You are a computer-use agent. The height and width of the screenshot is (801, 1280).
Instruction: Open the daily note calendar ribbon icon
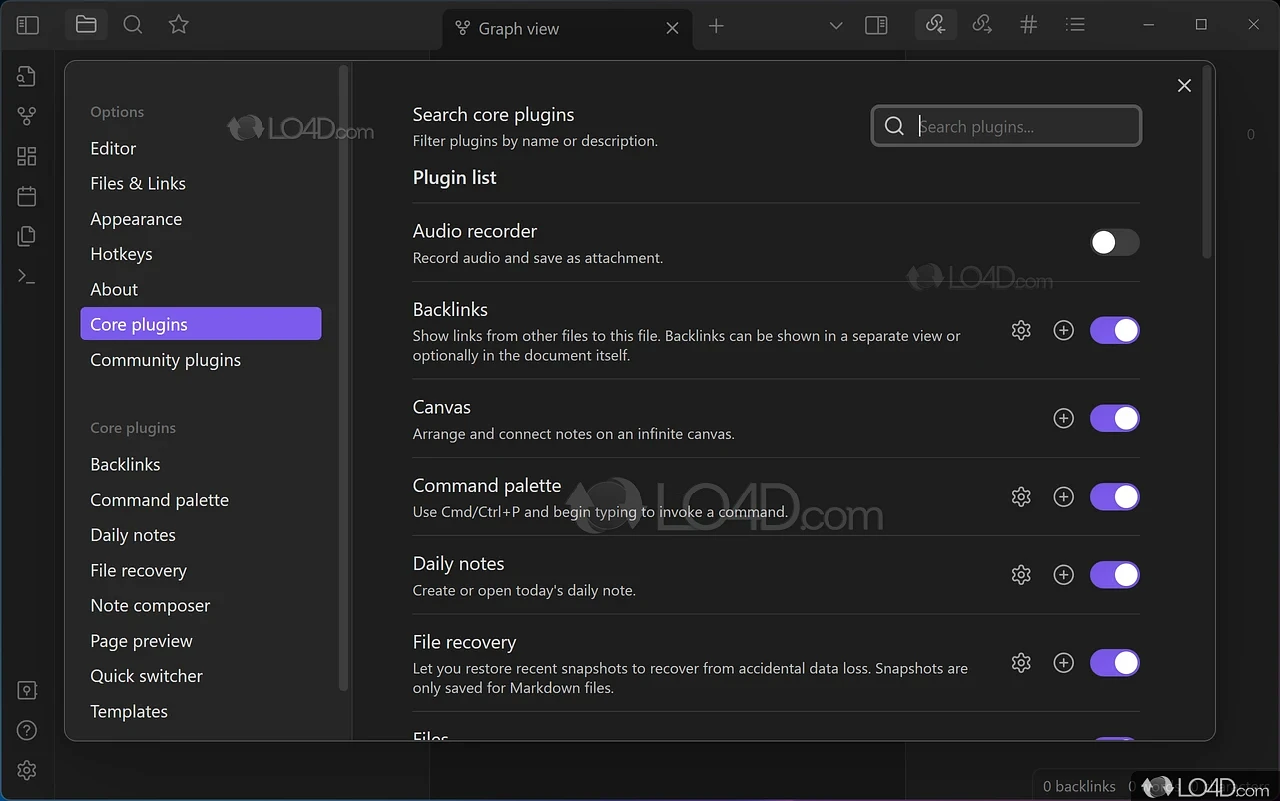point(27,196)
